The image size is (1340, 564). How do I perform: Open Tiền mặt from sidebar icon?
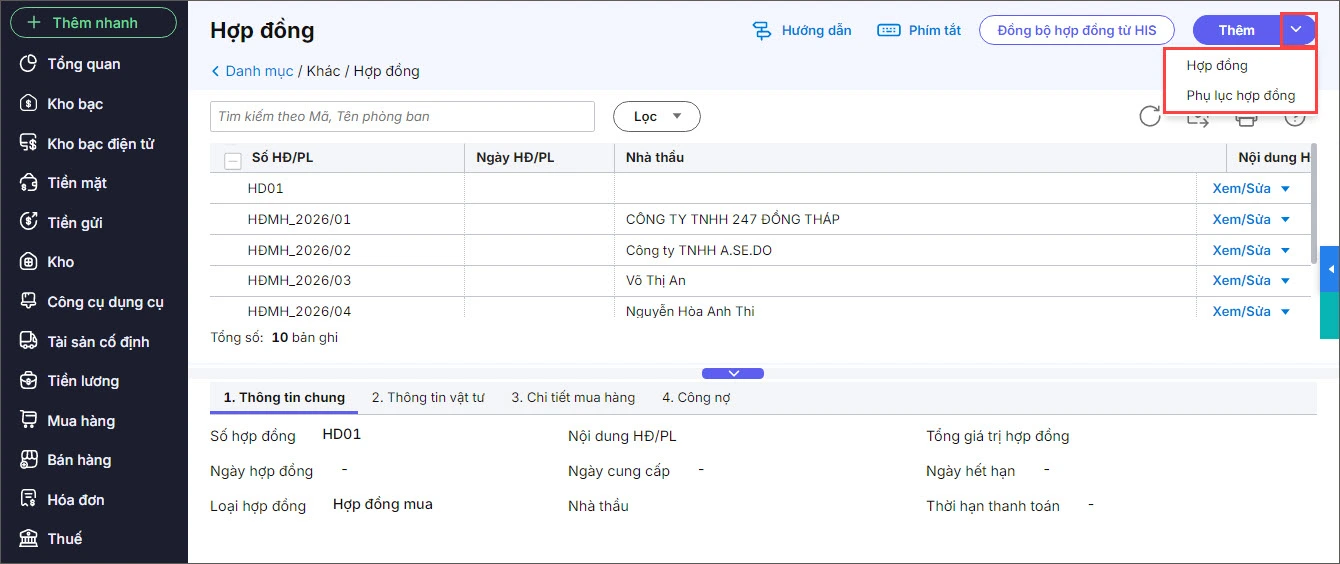point(29,183)
